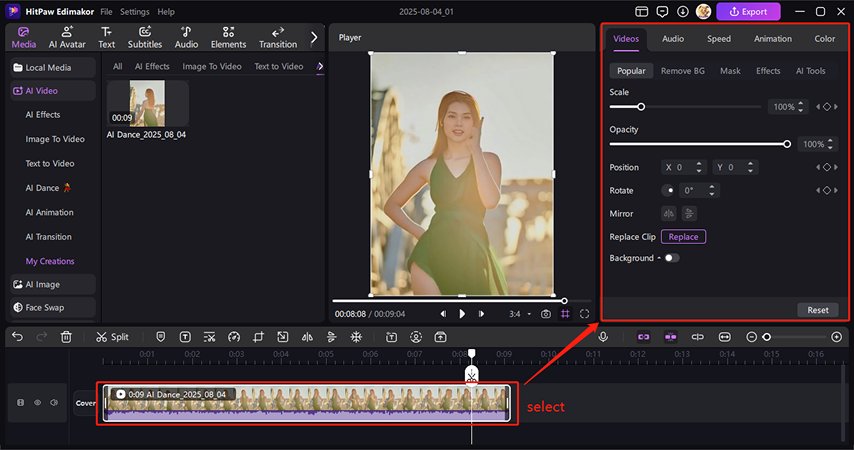
Task: Mirror clip vertically in properties panel
Action: coord(689,214)
